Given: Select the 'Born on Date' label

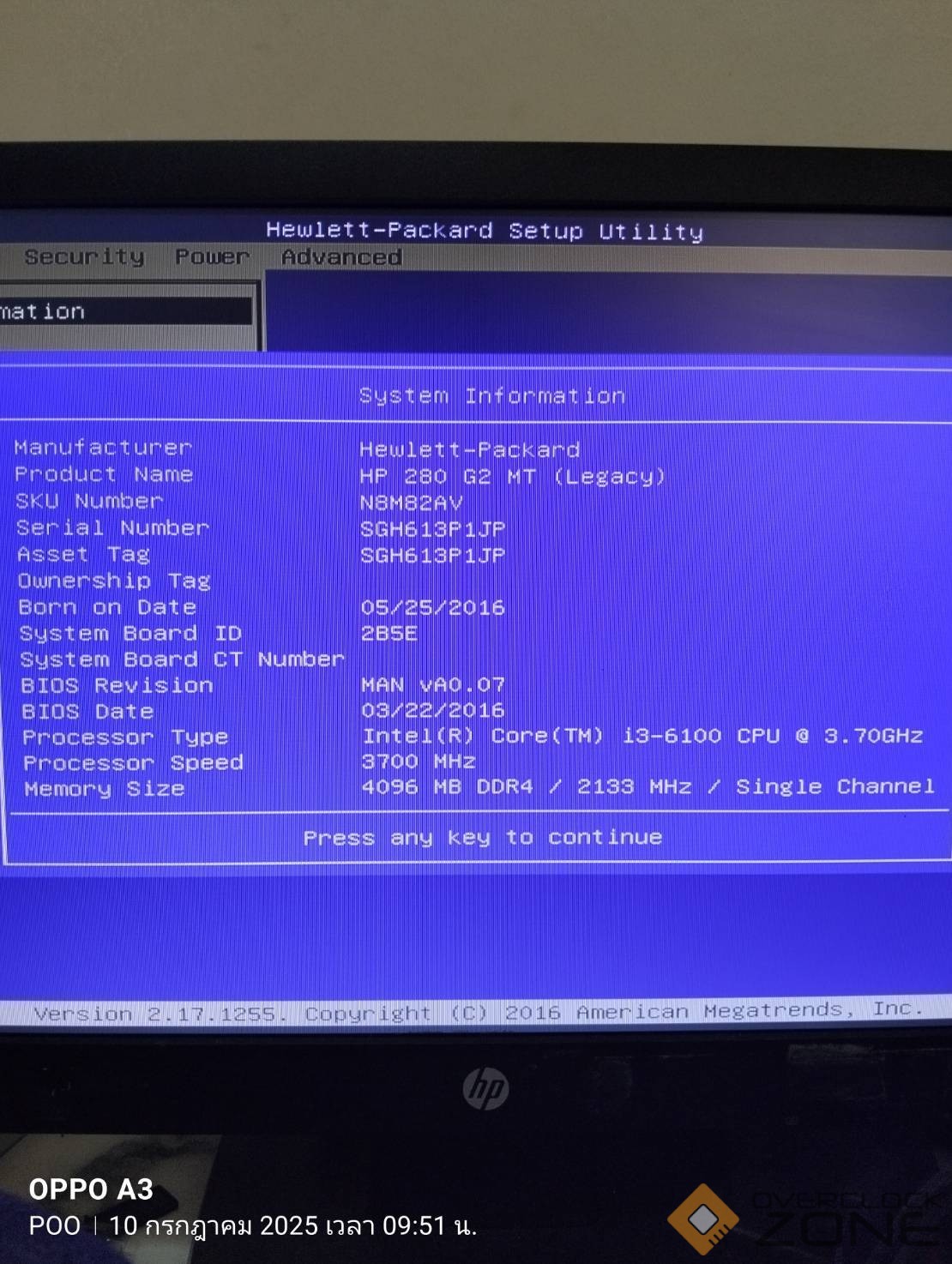Looking at the screenshot, I should point(107,607).
